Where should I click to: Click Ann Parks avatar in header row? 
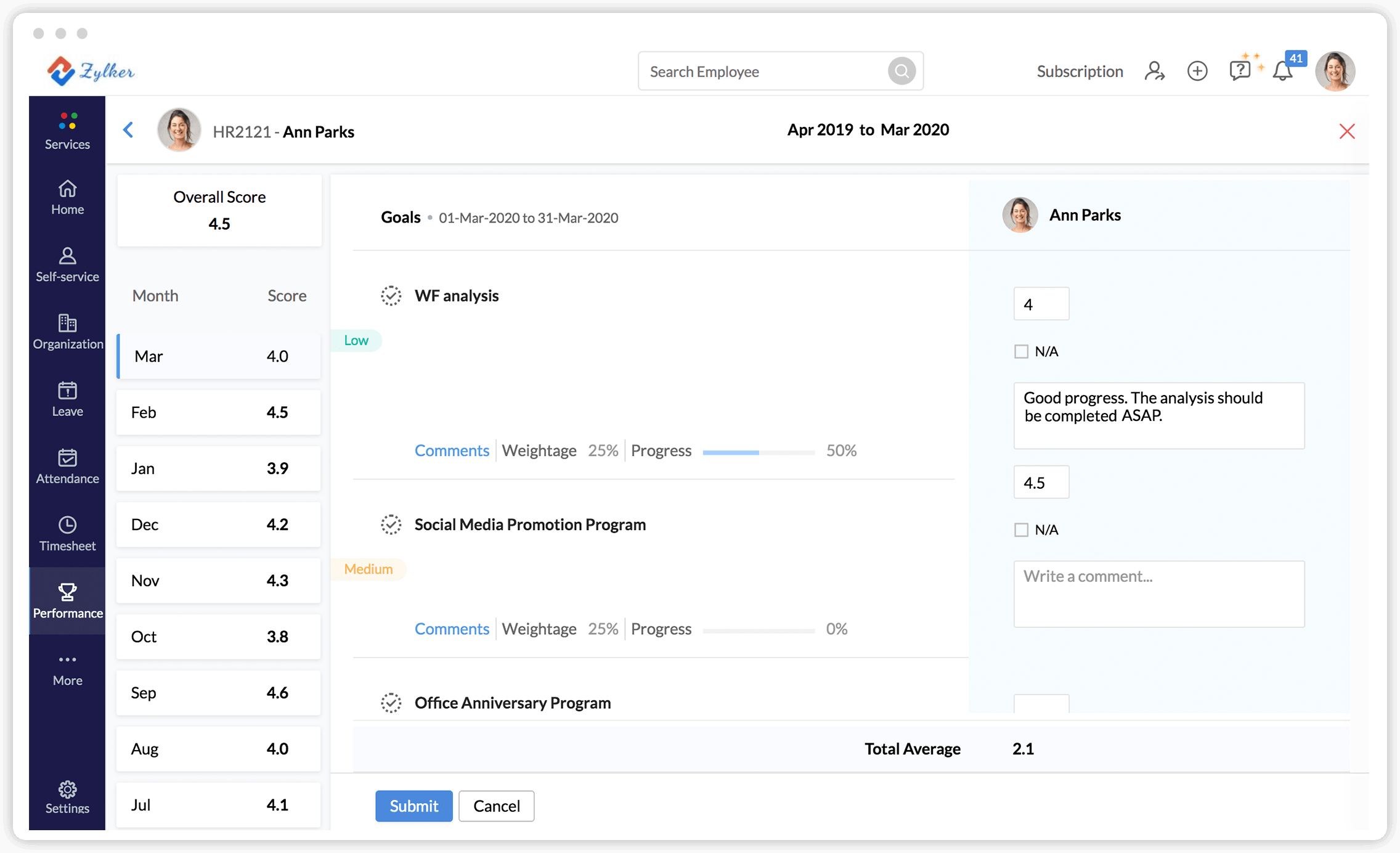click(x=179, y=130)
